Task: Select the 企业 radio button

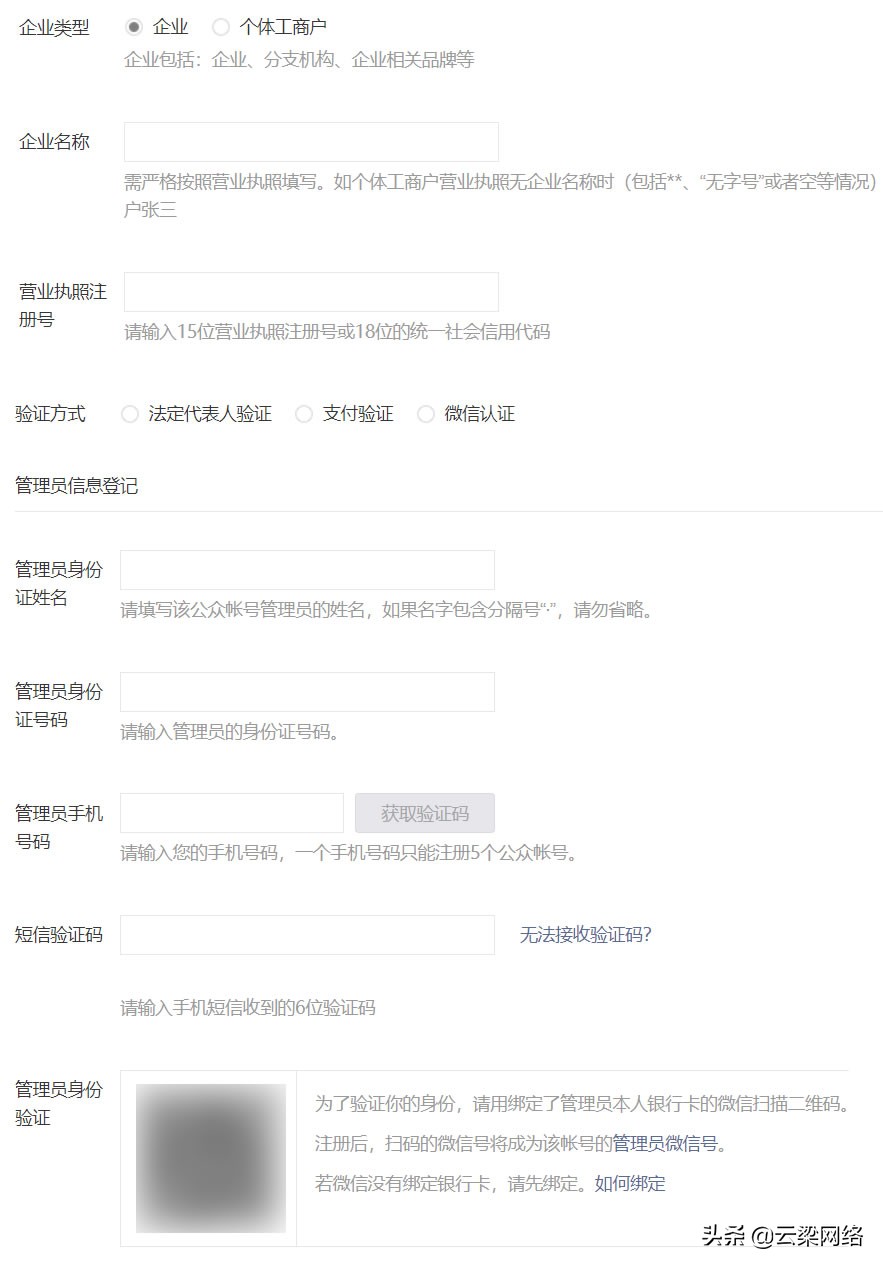Action: tap(134, 27)
